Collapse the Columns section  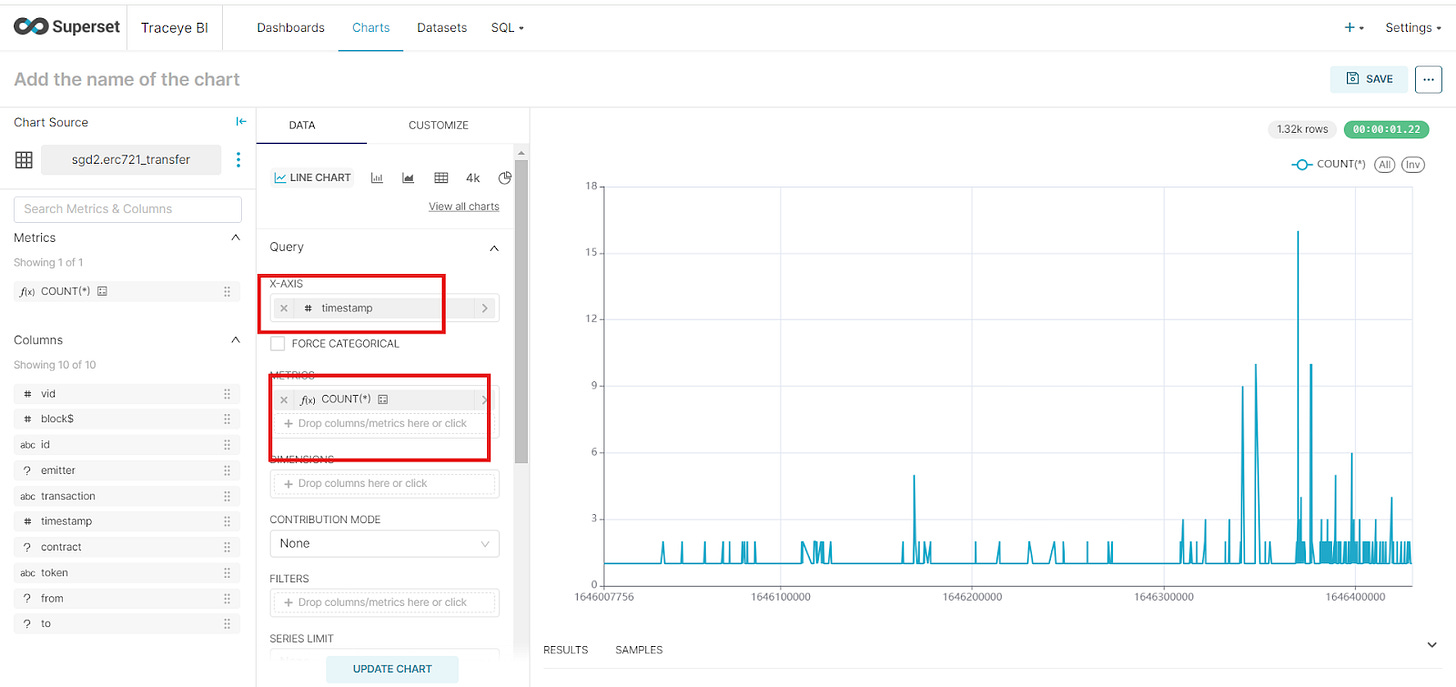point(236,340)
